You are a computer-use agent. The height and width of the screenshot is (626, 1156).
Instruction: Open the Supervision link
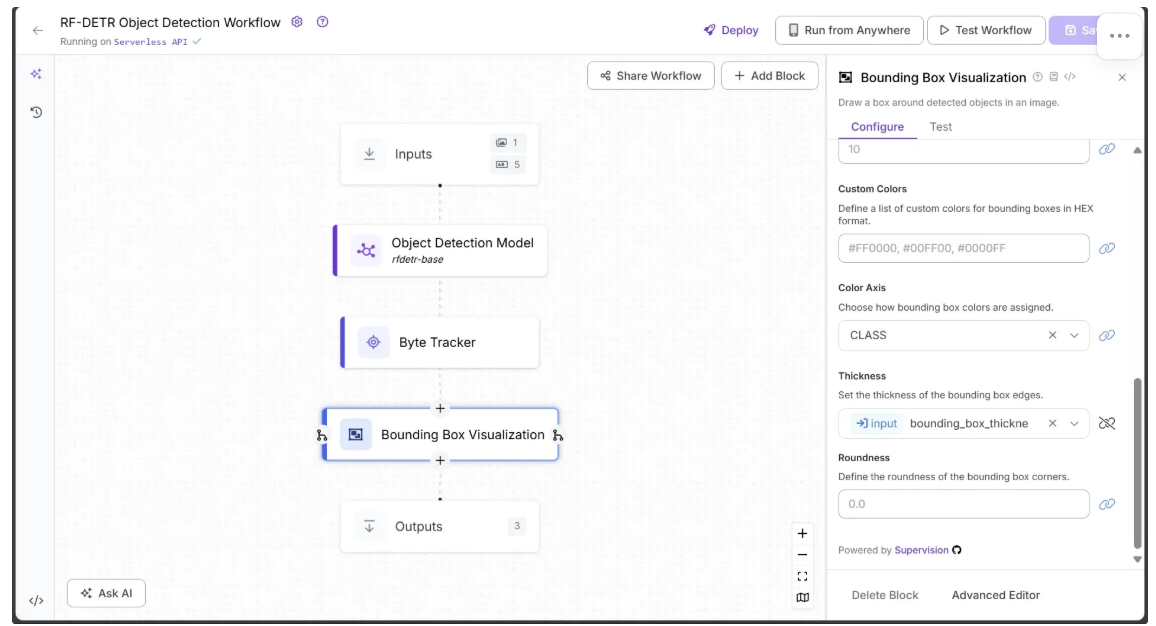click(921, 550)
